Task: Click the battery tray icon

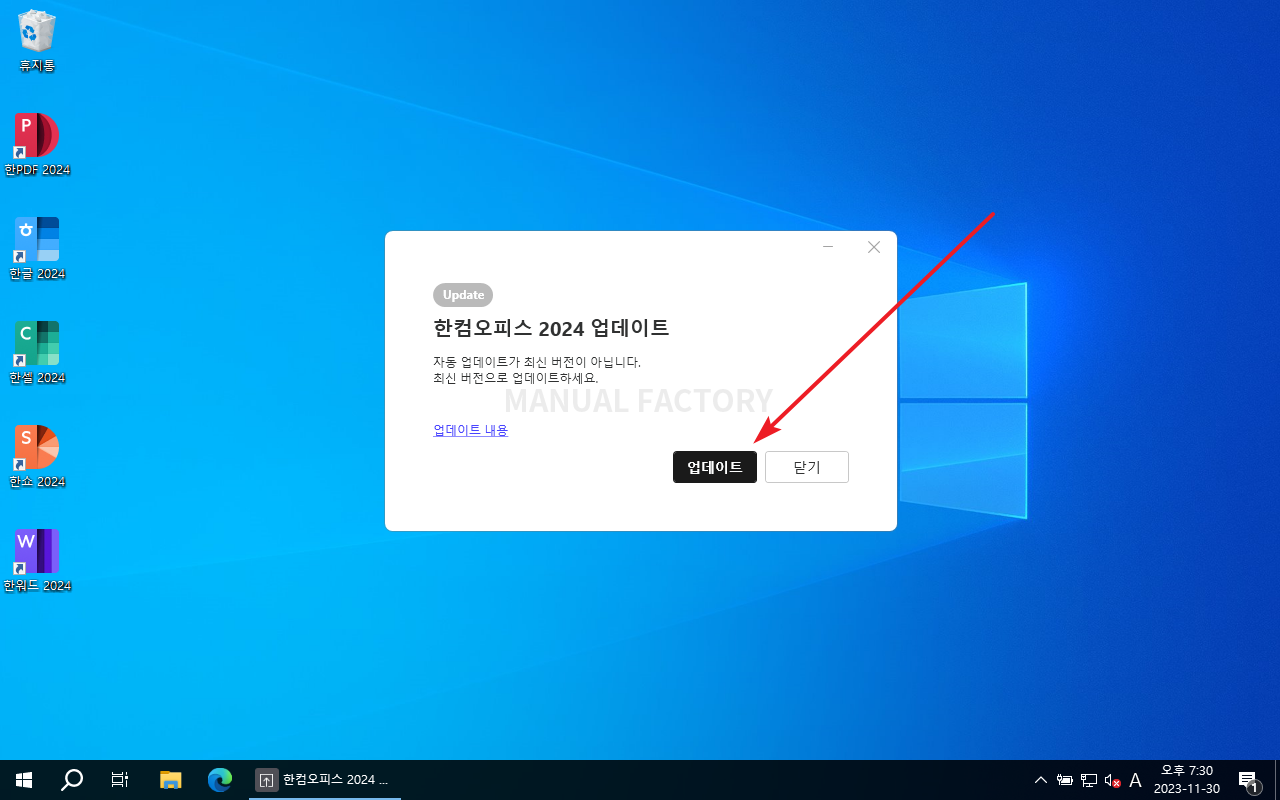Action: pyautogui.click(x=1065, y=780)
